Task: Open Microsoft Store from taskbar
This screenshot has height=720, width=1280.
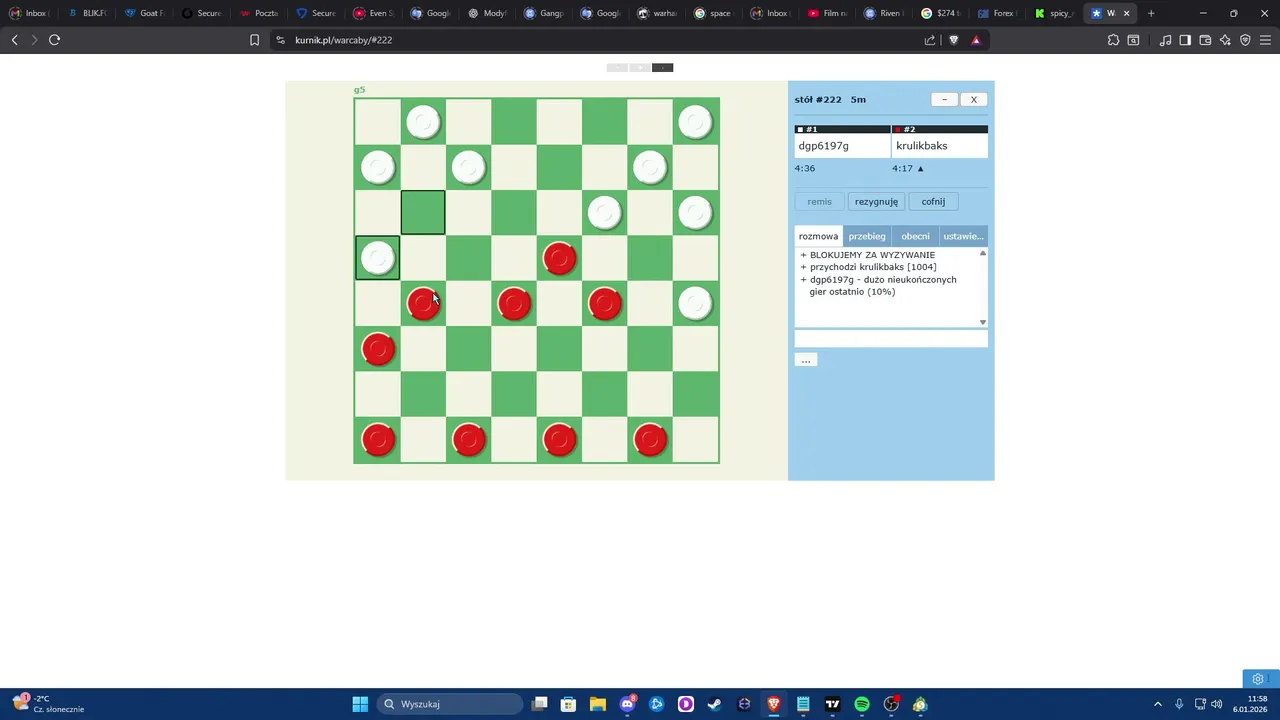Action: pos(569,704)
